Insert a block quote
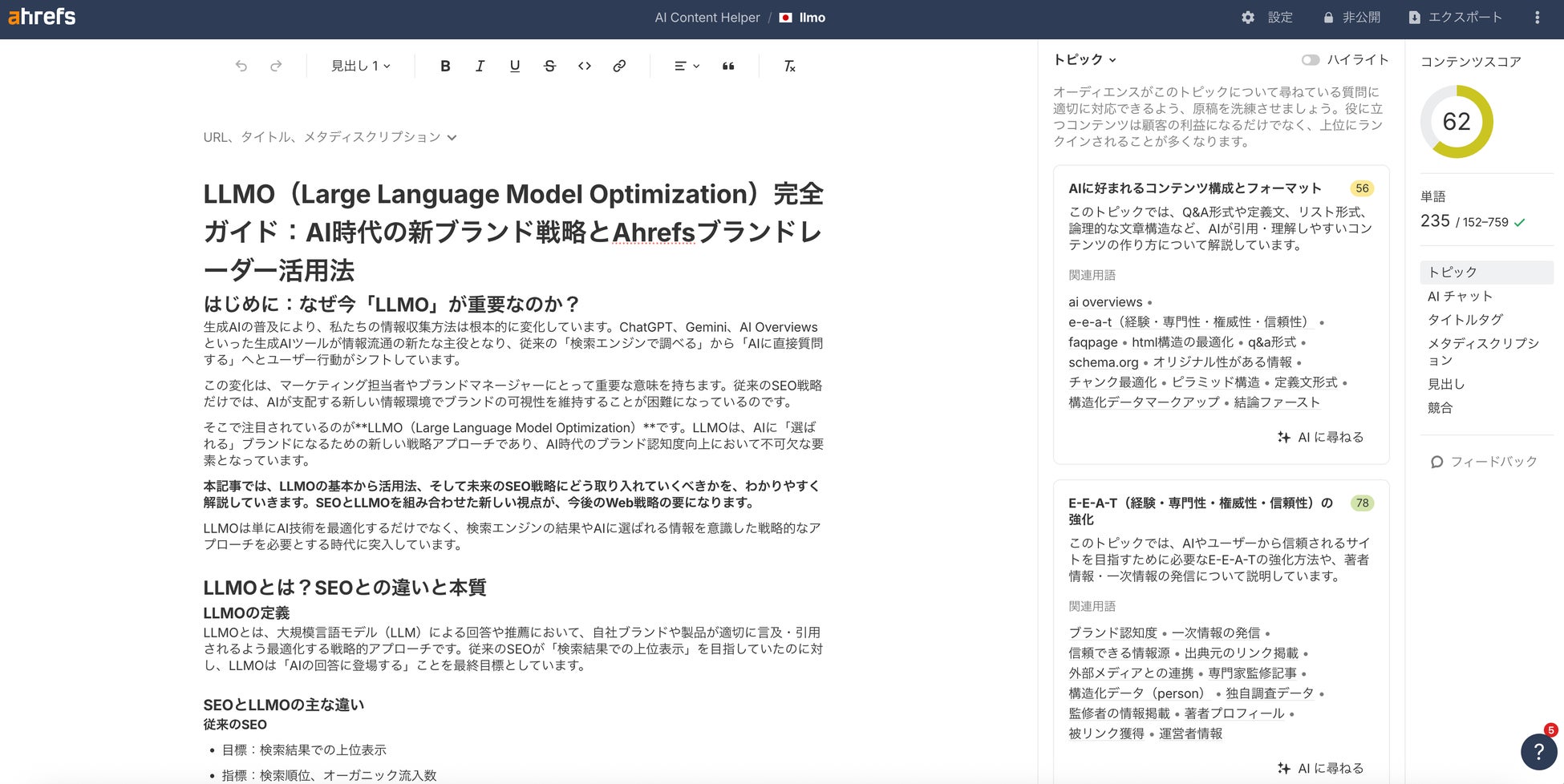The height and width of the screenshot is (784, 1564). [728, 66]
